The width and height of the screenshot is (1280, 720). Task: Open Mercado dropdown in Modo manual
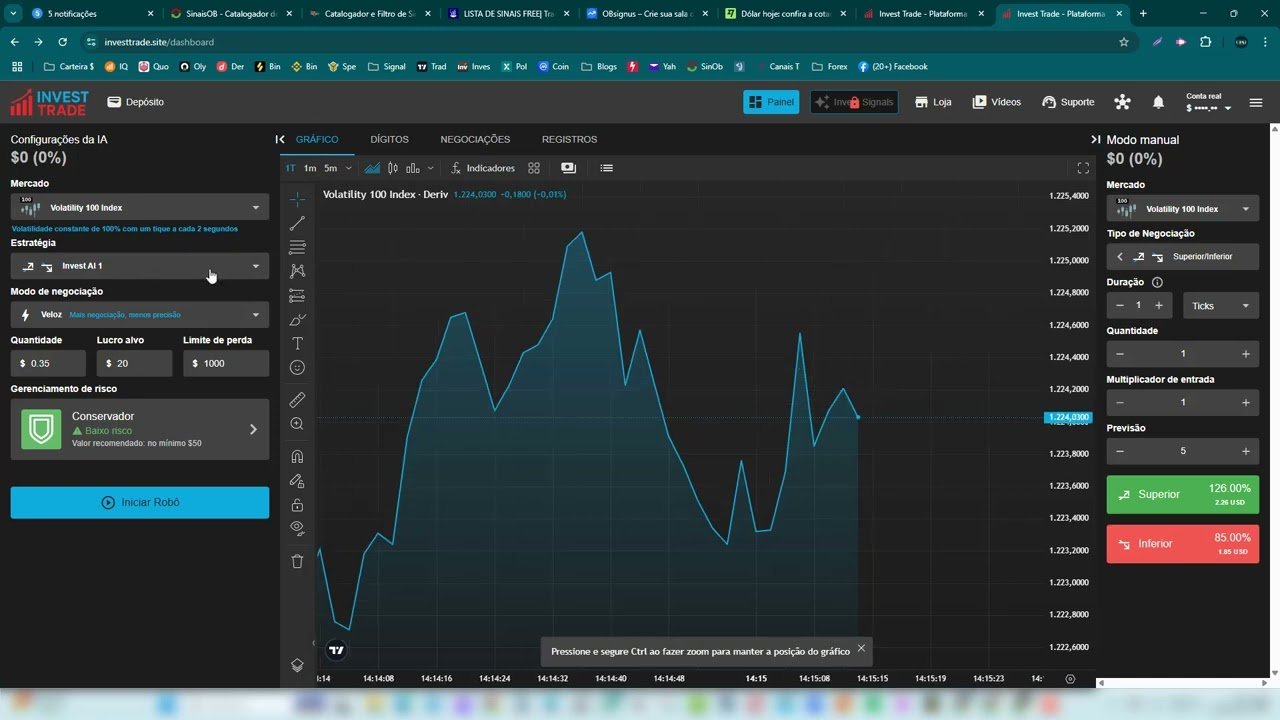pyautogui.click(x=1183, y=209)
